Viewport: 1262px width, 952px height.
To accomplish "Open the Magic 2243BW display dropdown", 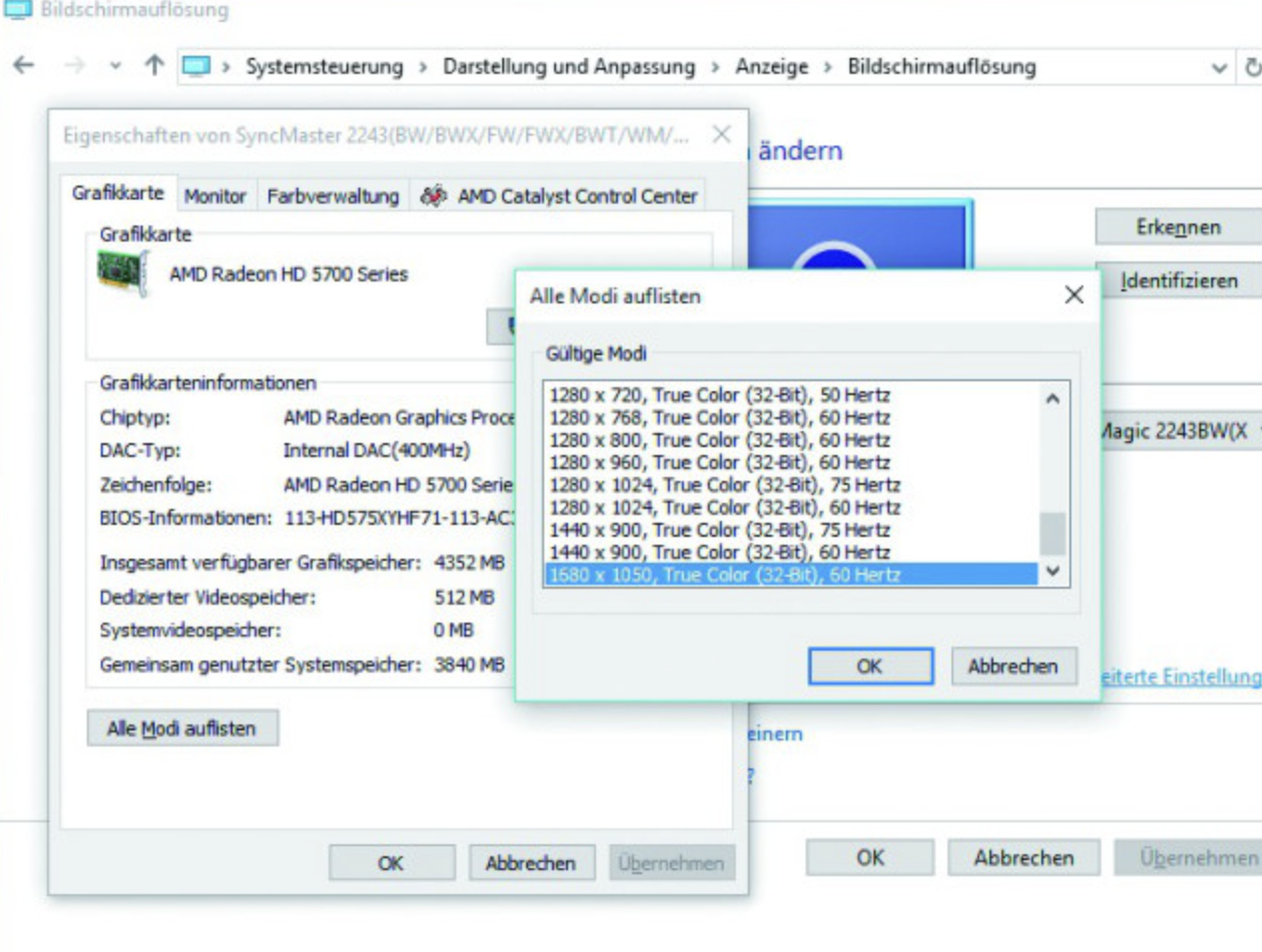I will (1180, 431).
